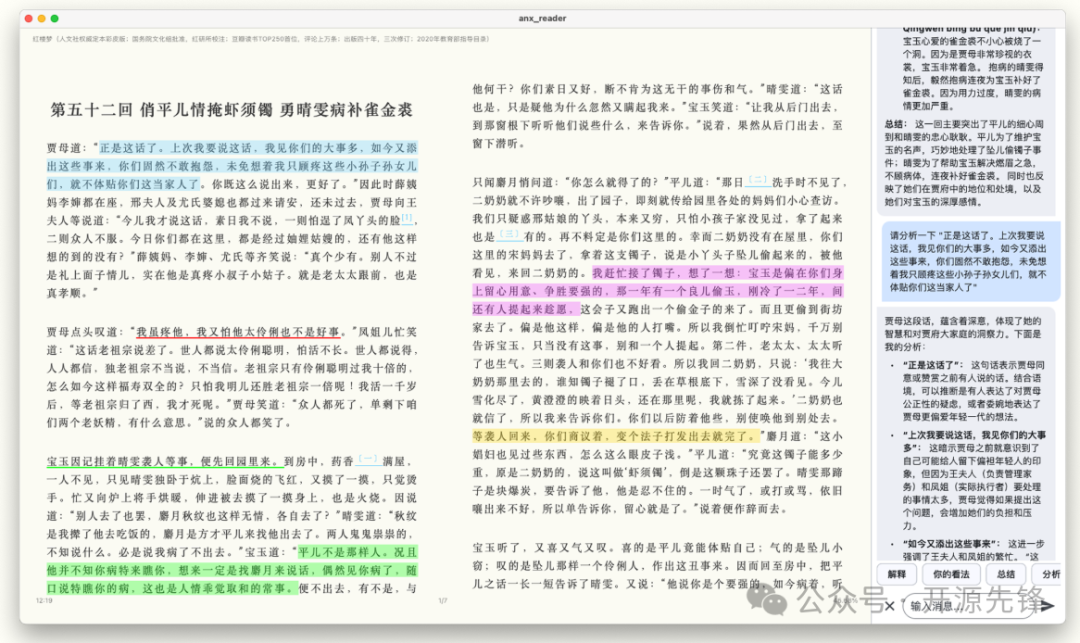Minimize the window with the yellow button

pos(41,19)
